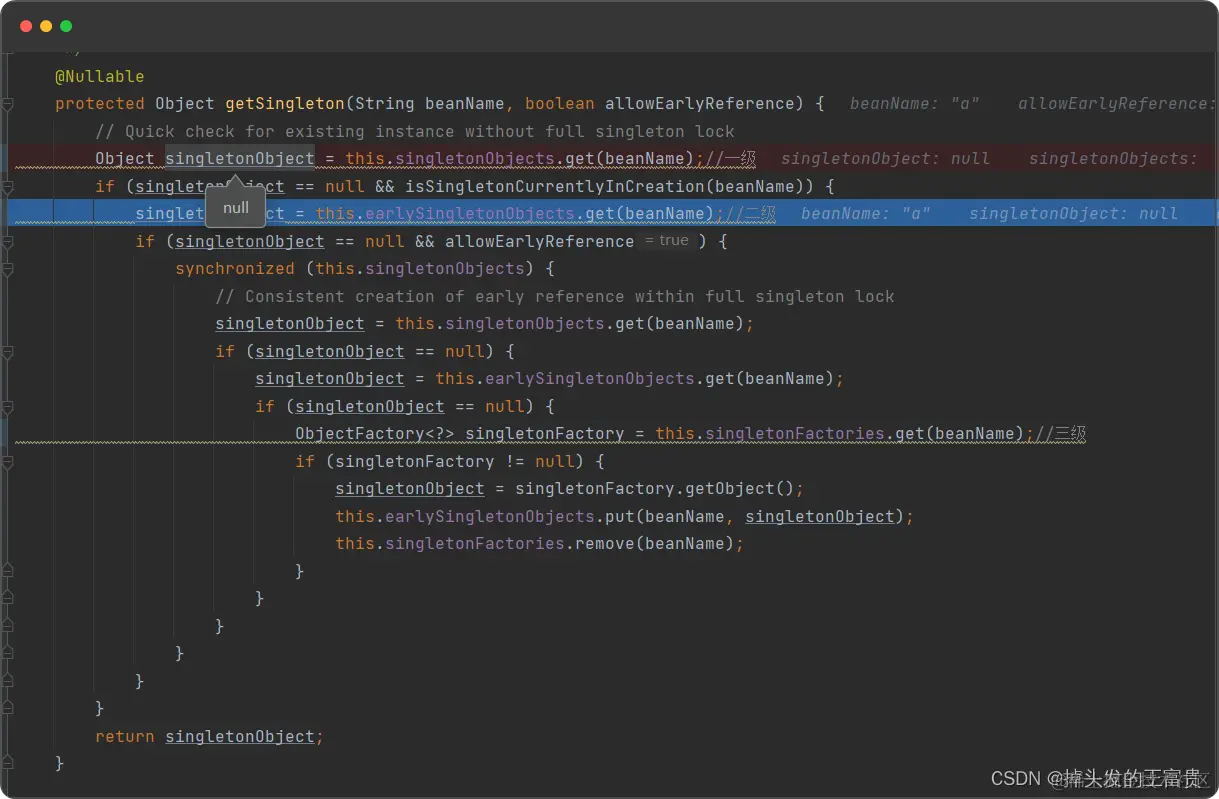
Task: Fold the isSingletonCurrentlyInCreation if block in gutter
Action: point(8,186)
